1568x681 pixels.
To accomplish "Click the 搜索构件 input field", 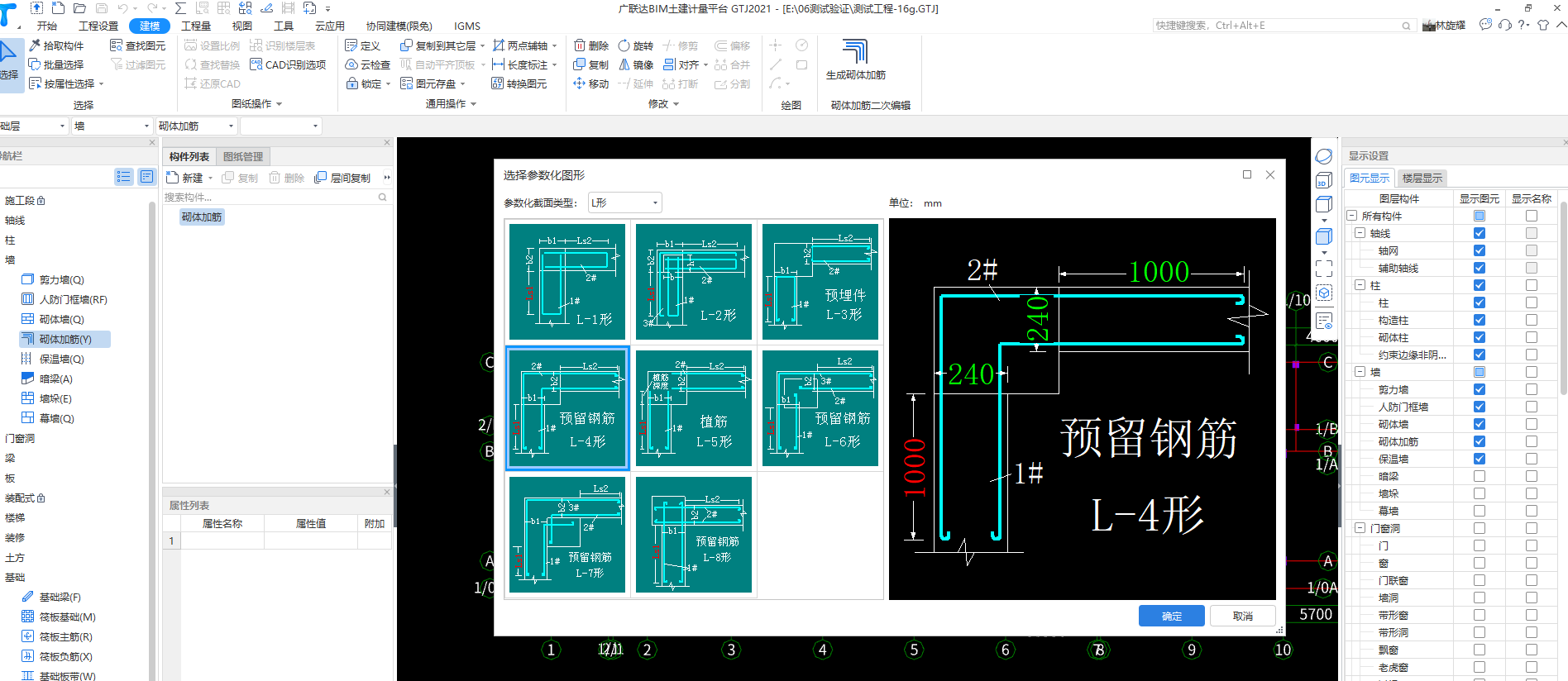I will (270, 197).
